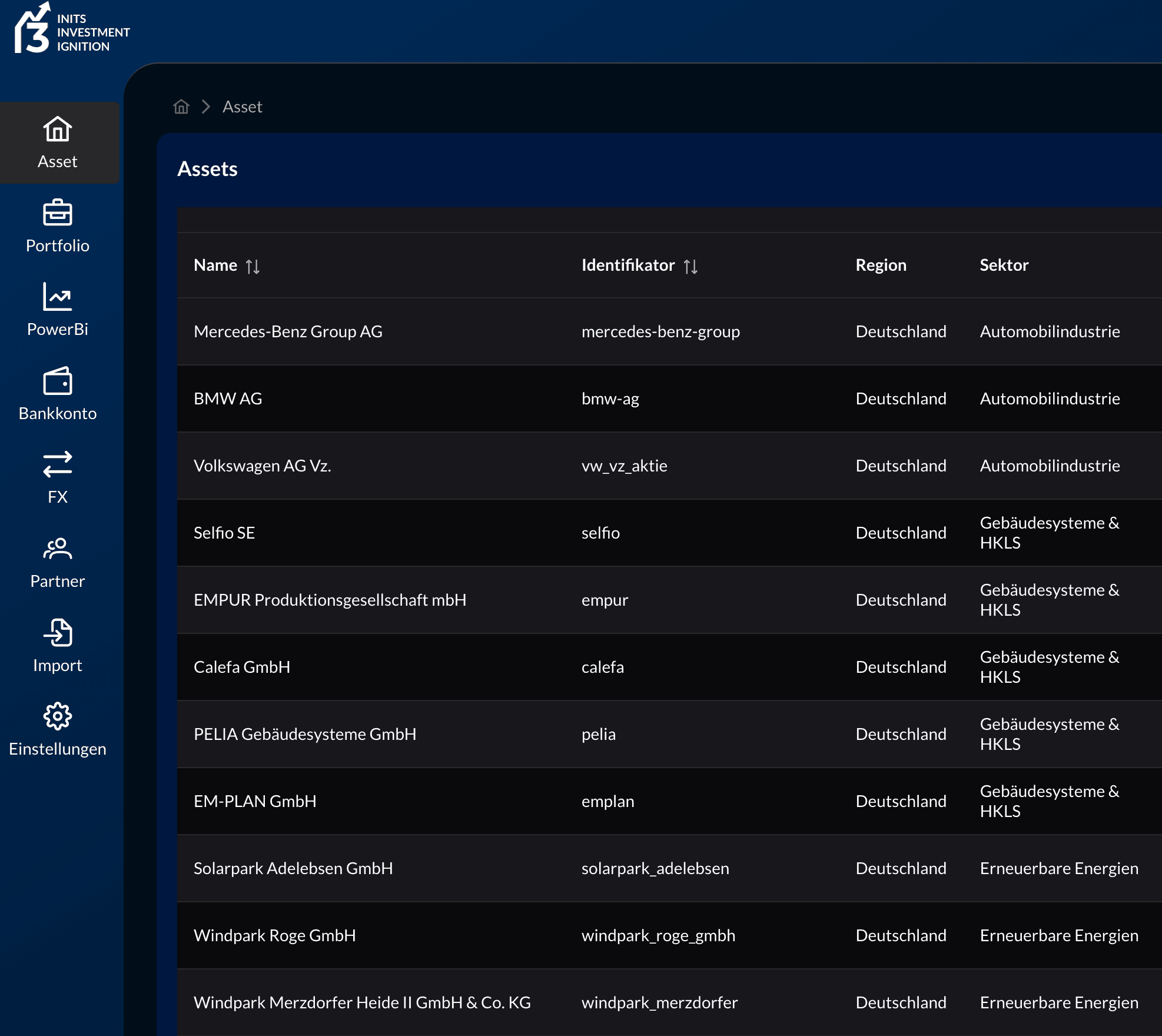Click the Asset breadcrumb link
1162x1036 pixels.
click(x=242, y=107)
